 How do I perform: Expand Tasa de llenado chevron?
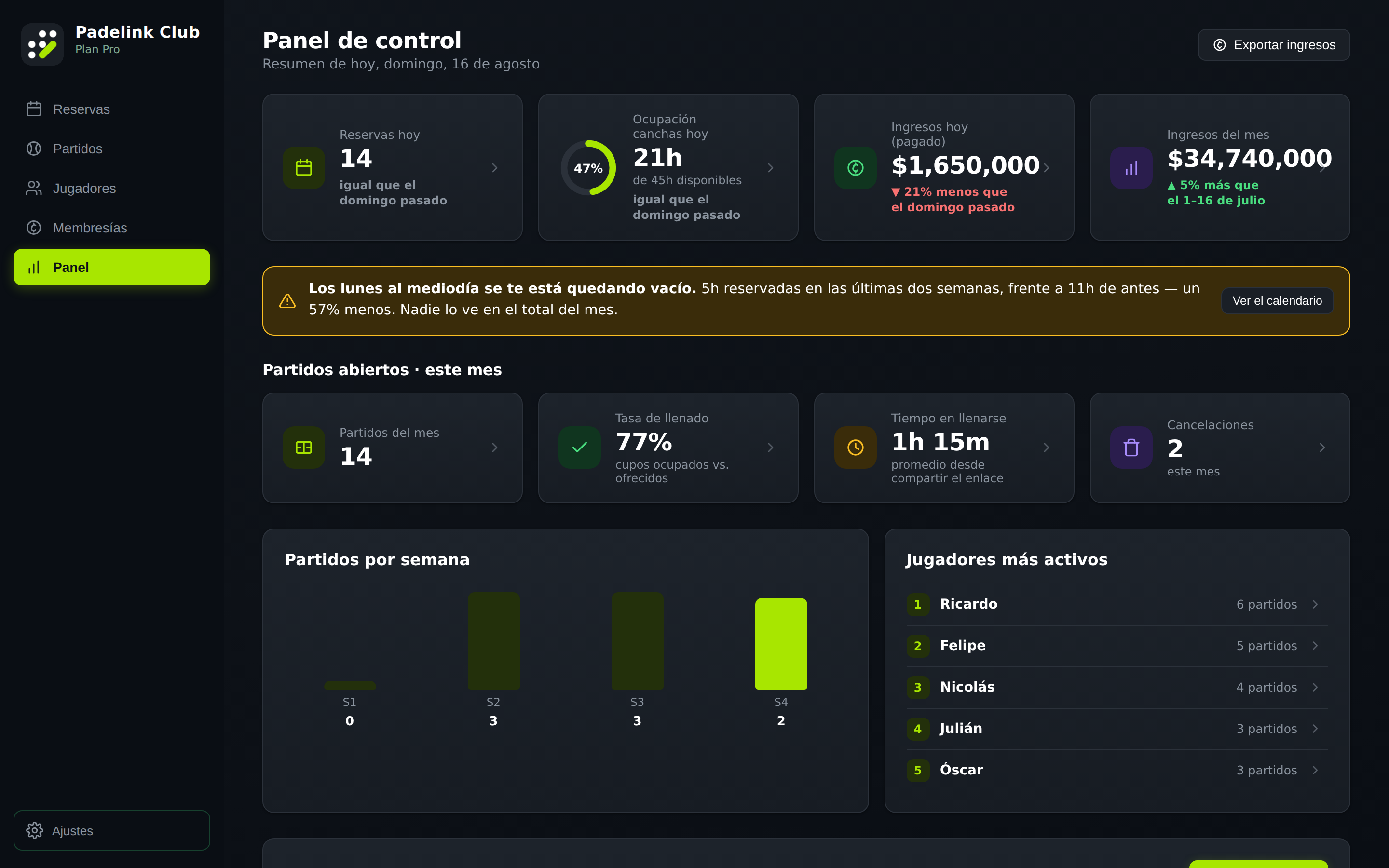pos(771,447)
